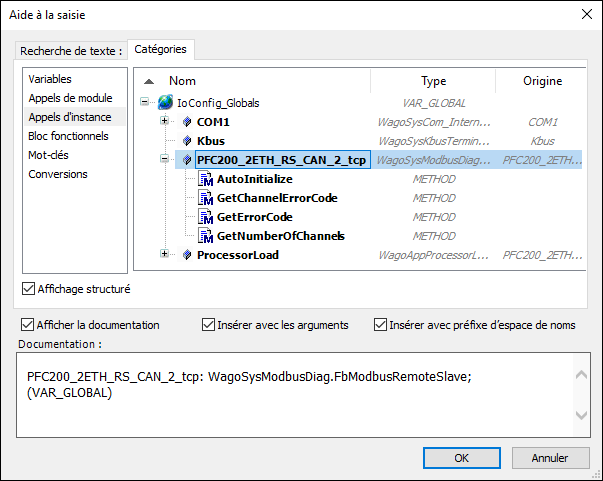Screen dimensions: 603x481
Task: Expand the COM1 tree node
Action: [x=164, y=121]
